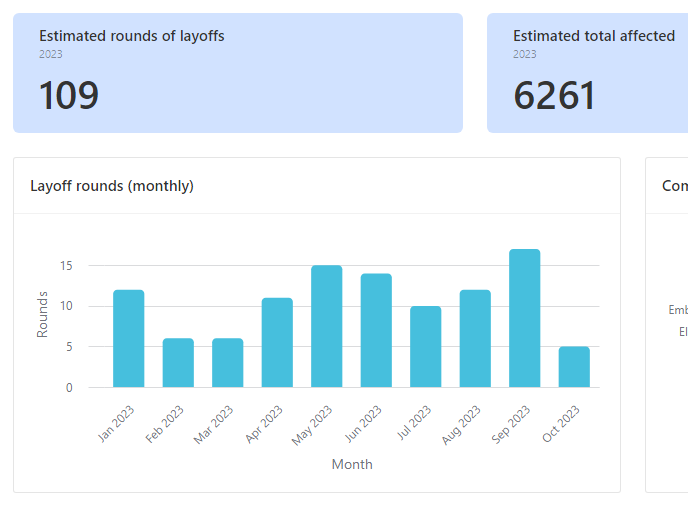This screenshot has width=688, height=509.
Task: Click the 'Month' x-axis title
Action: (x=352, y=464)
